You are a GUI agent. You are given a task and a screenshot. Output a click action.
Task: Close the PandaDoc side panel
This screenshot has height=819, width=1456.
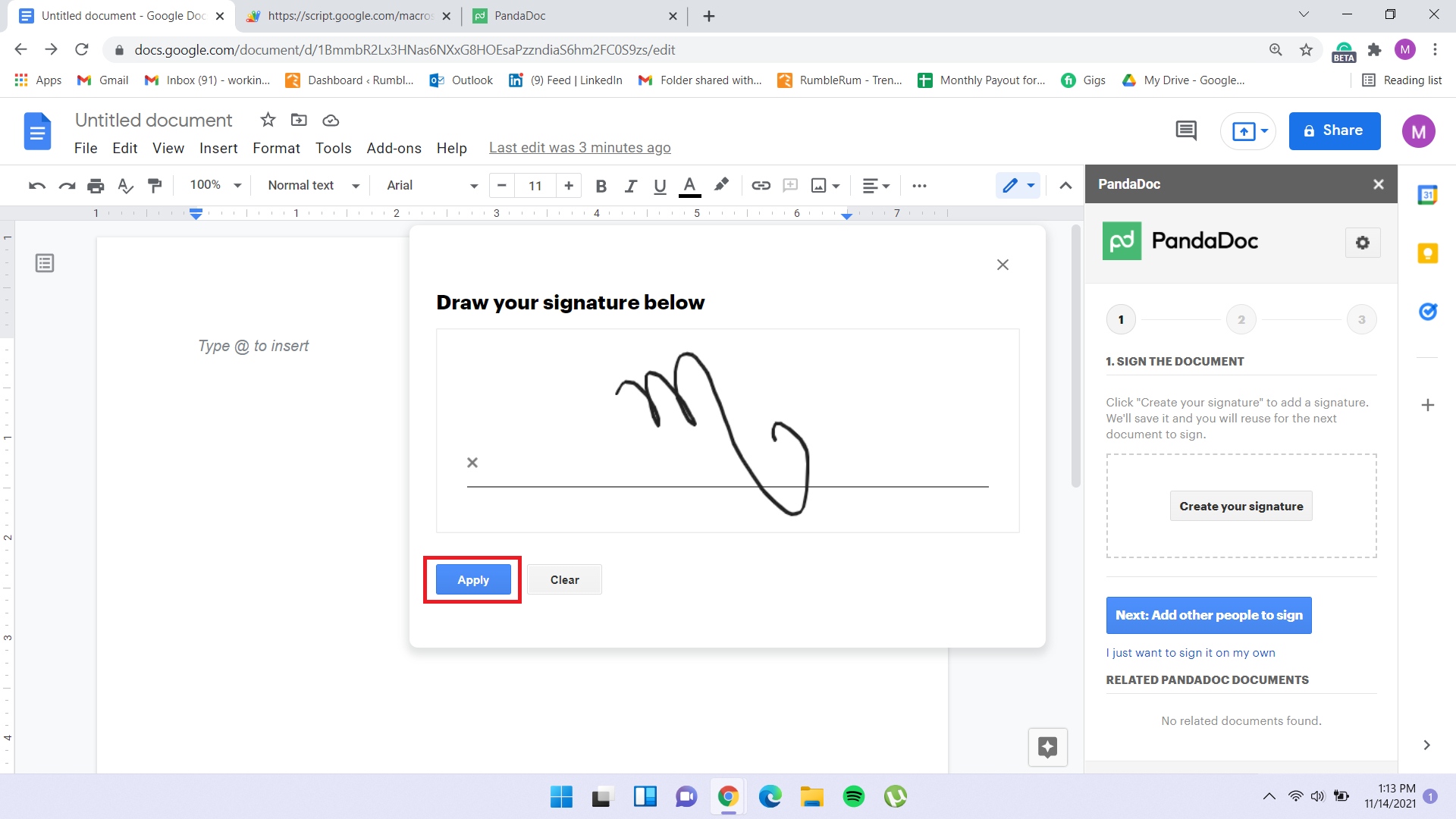[x=1378, y=184]
